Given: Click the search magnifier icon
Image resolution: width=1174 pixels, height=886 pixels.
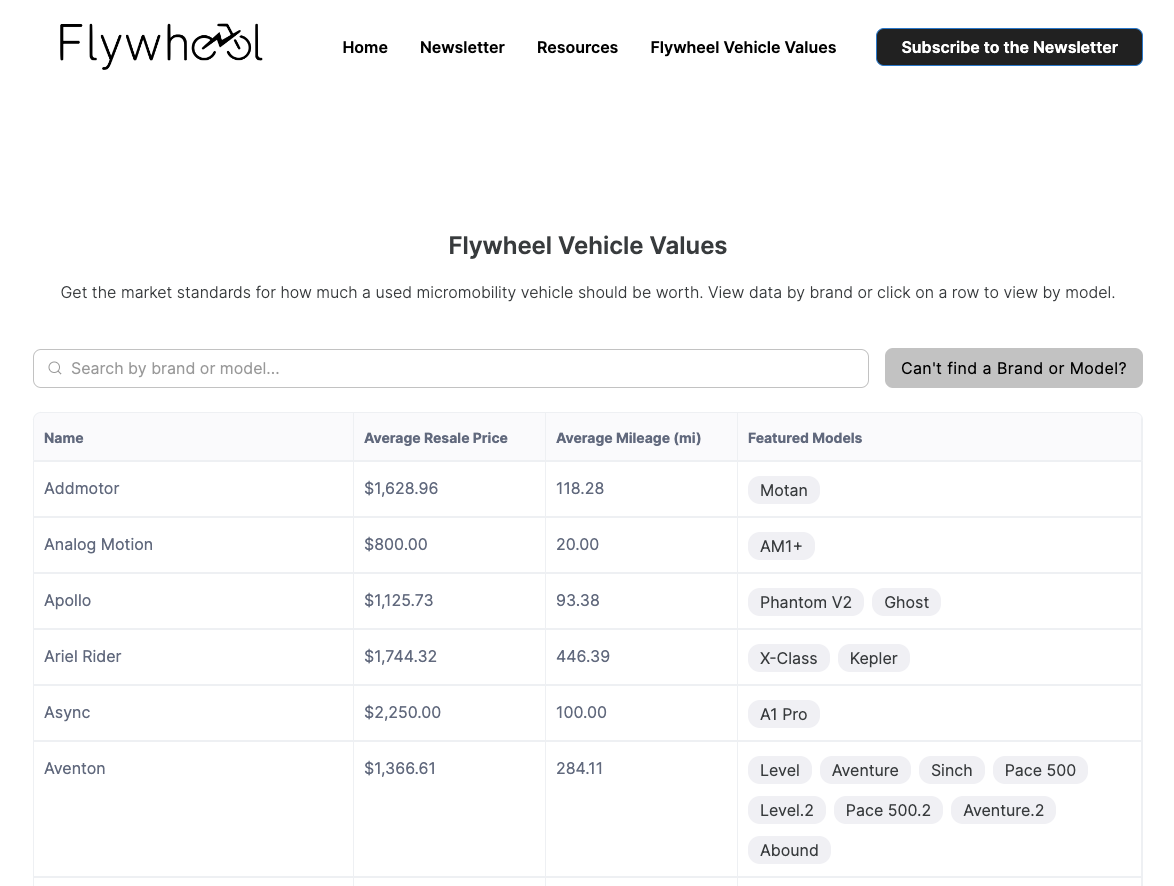Looking at the screenshot, I should [x=55, y=368].
